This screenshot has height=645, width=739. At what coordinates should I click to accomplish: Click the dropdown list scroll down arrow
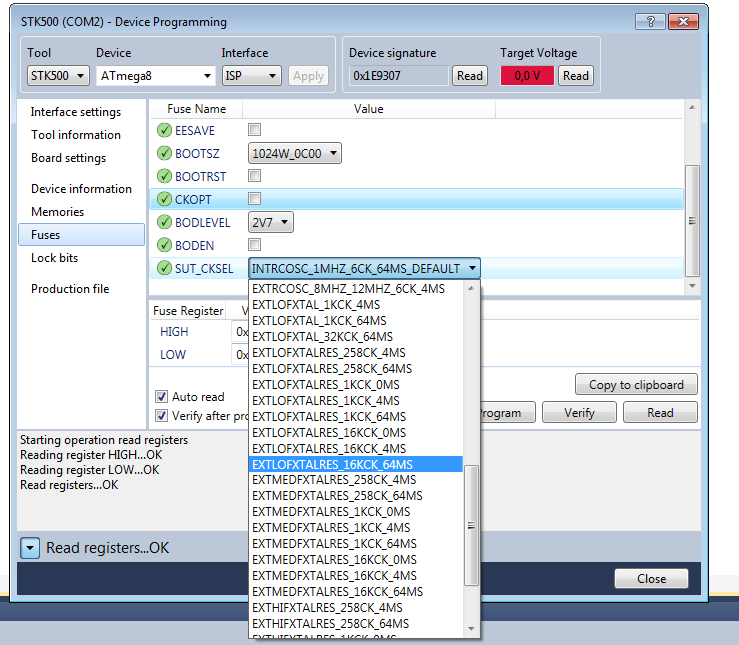471,629
